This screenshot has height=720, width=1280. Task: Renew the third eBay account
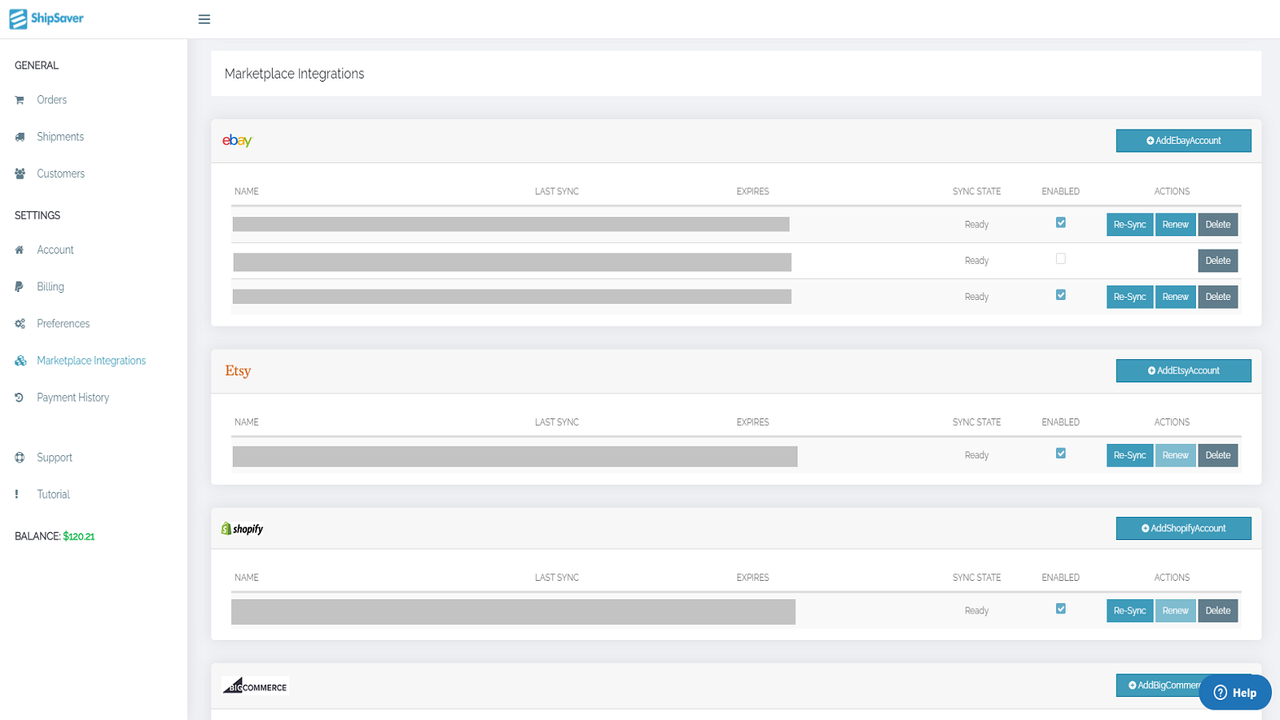(1176, 297)
